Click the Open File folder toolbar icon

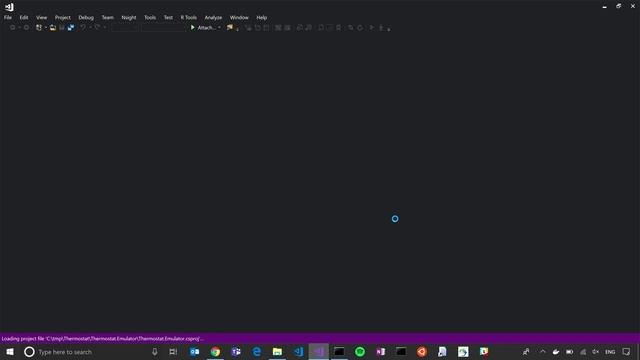pyautogui.click(x=53, y=28)
